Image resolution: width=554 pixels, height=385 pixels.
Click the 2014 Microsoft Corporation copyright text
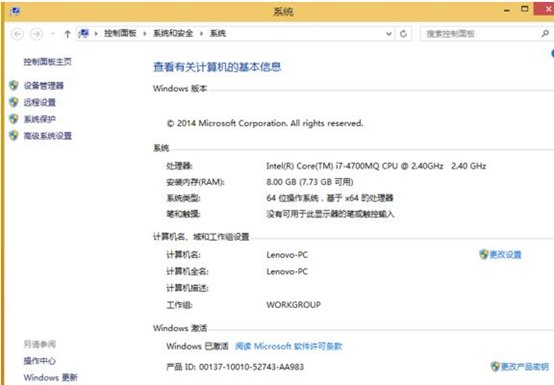pyautogui.click(x=265, y=123)
